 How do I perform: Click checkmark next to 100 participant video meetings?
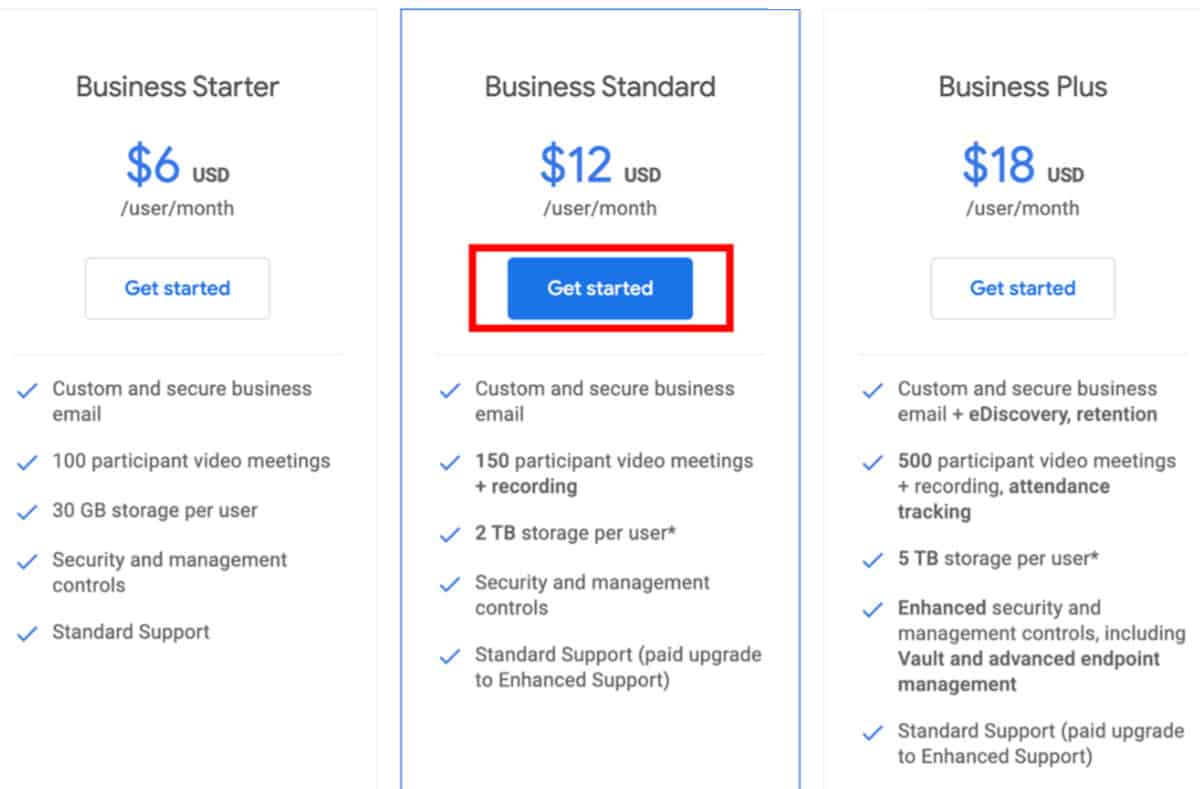(x=28, y=463)
